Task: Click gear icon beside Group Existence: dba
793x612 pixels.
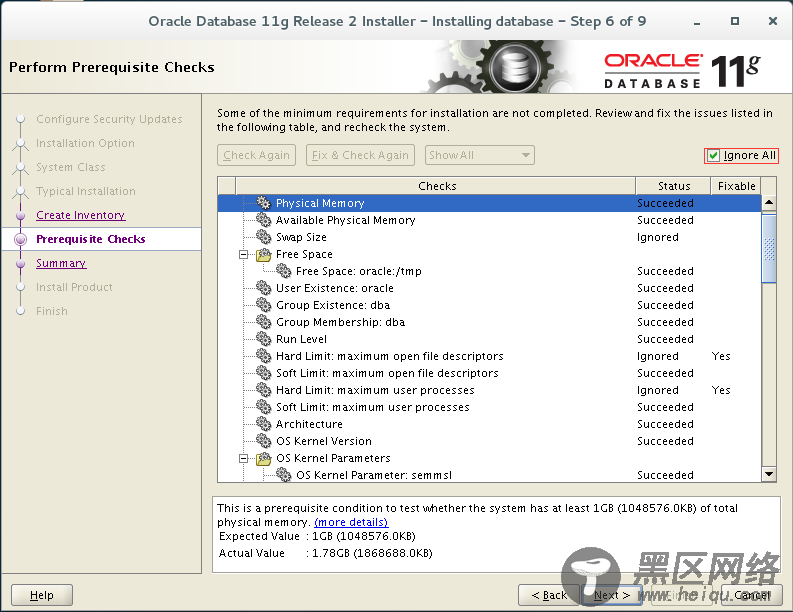Action: click(x=263, y=305)
